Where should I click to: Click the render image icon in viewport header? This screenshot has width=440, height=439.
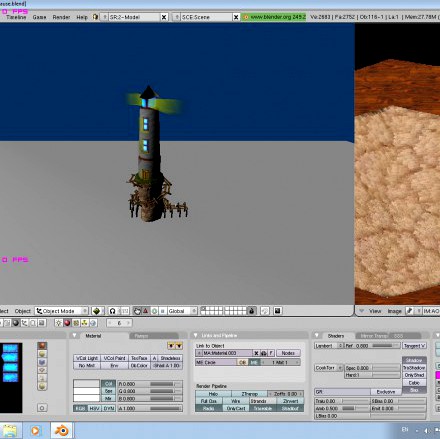click(277, 311)
